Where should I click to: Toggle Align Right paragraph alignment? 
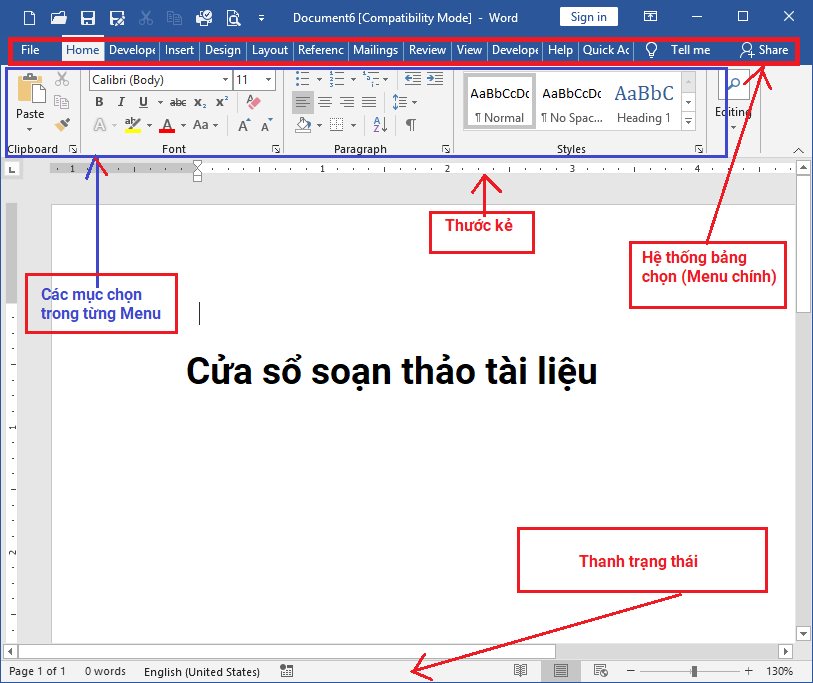[x=347, y=102]
